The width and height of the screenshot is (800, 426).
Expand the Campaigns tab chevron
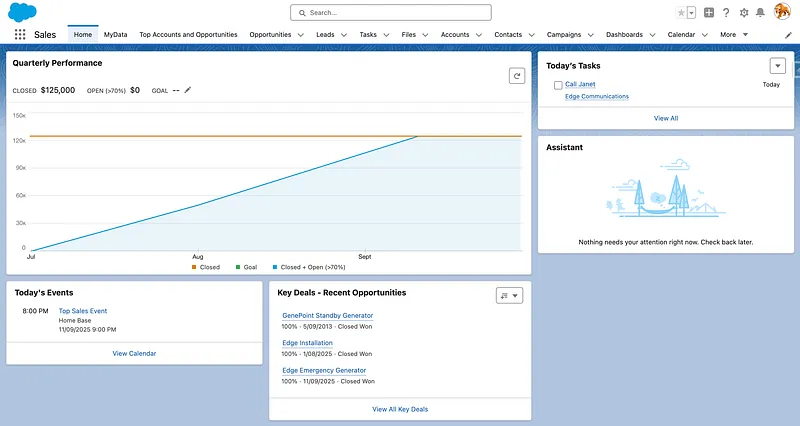590,35
